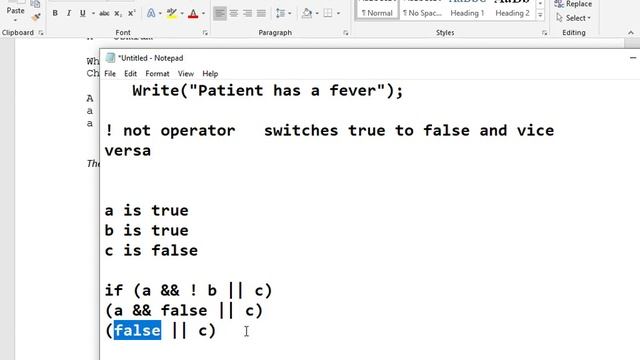Click the highlighted word "false" in Notepad
The width and height of the screenshot is (640, 360).
(137, 330)
